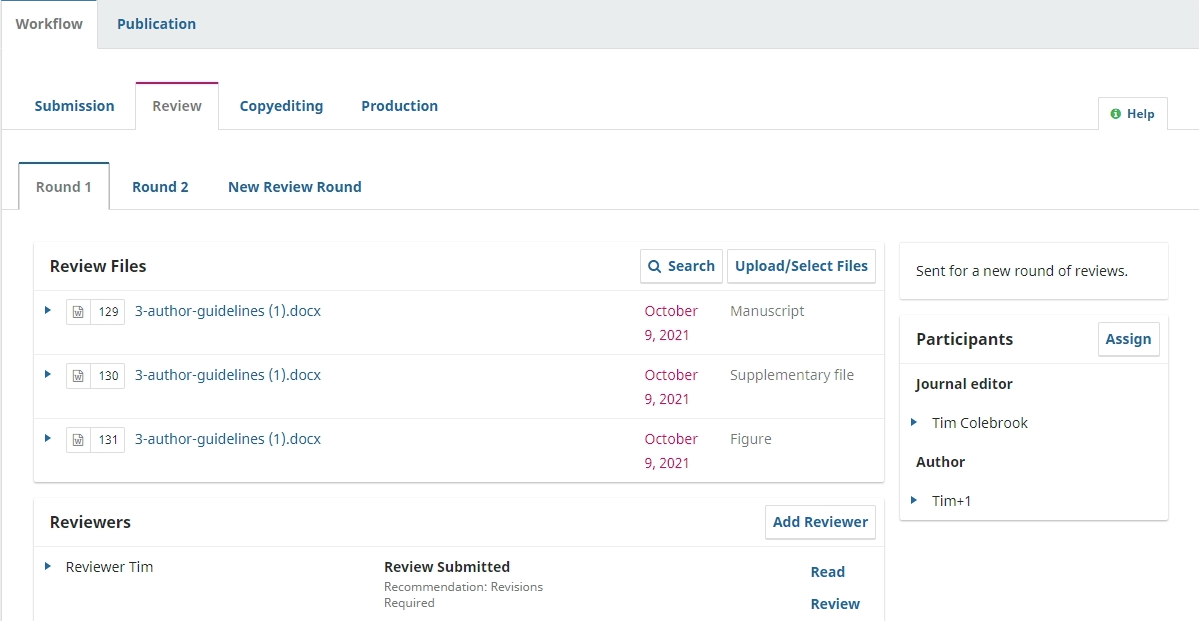1199x621 pixels.
Task: Click Assign in the Participants panel
Action: (x=1128, y=339)
